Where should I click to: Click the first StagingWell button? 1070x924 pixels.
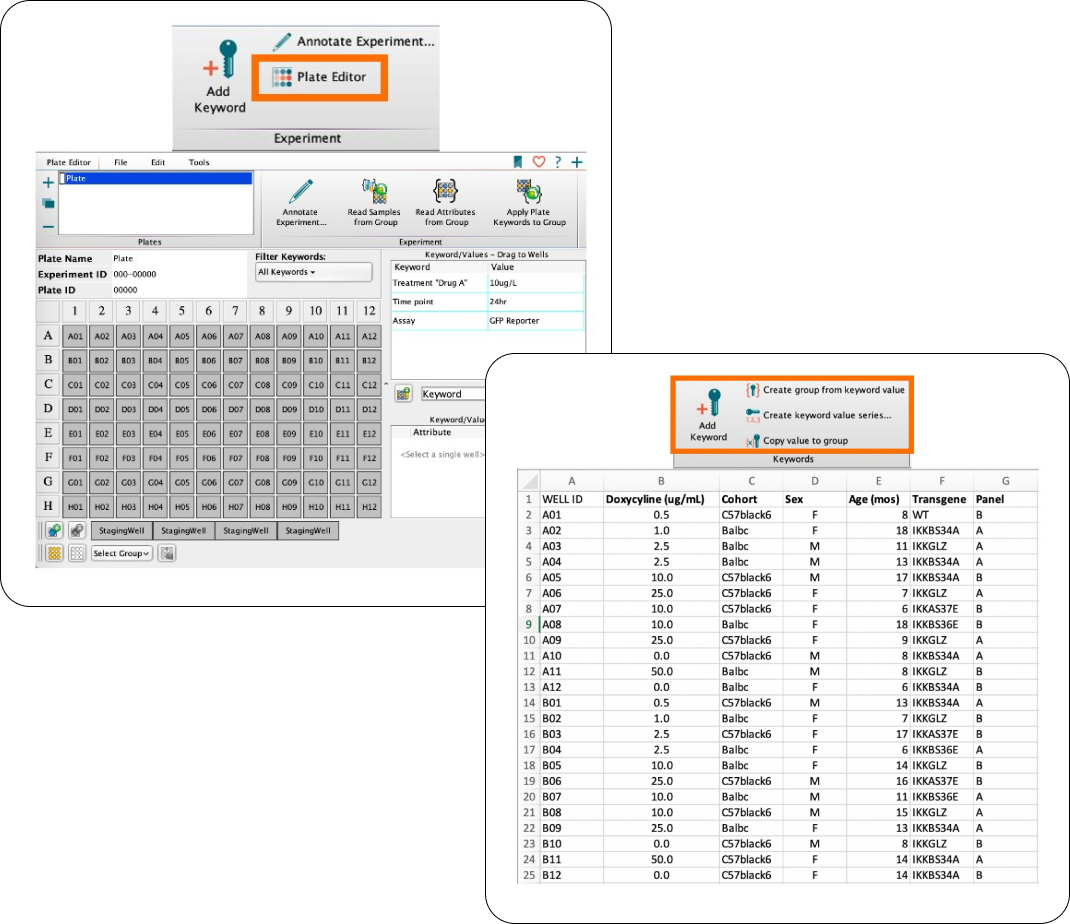[x=121, y=531]
